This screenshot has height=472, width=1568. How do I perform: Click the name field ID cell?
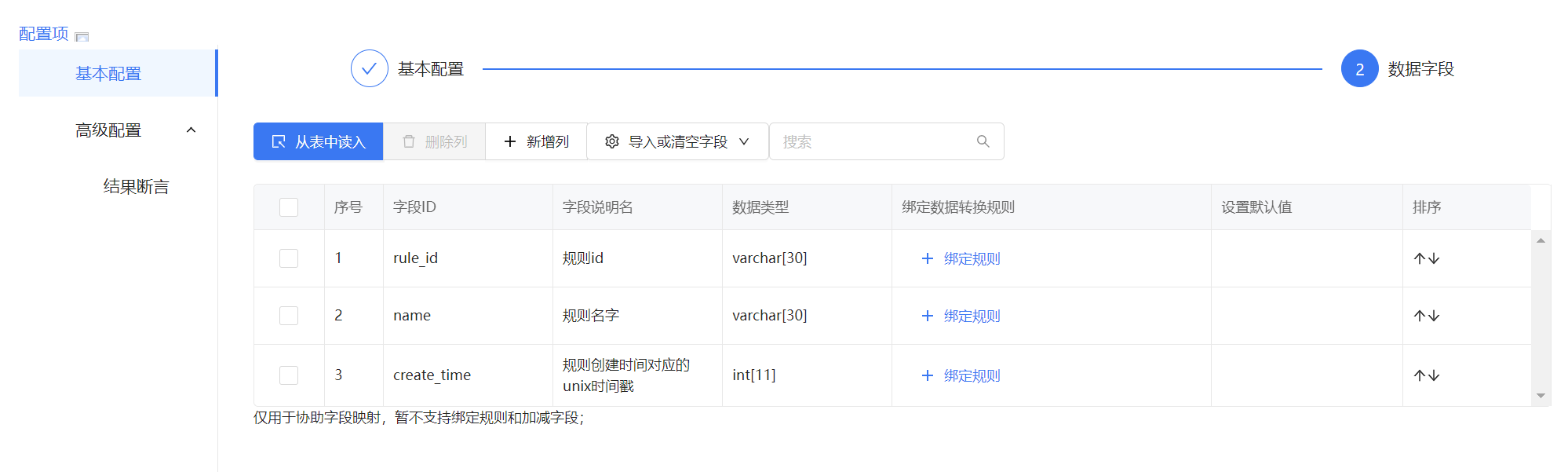click(x=468, y=316)
